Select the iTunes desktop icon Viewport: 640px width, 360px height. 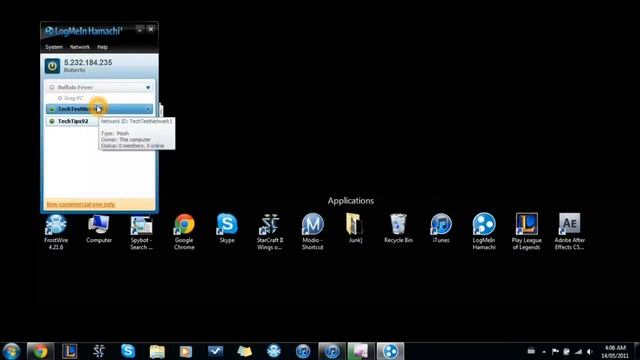click(441, 229)
